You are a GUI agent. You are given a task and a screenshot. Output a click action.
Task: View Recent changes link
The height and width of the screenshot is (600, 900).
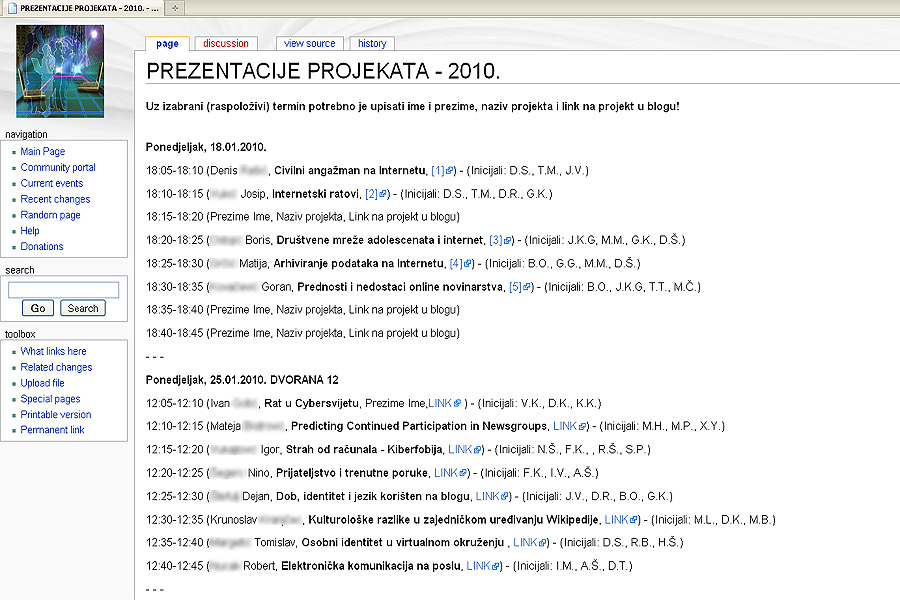(55, 199)
